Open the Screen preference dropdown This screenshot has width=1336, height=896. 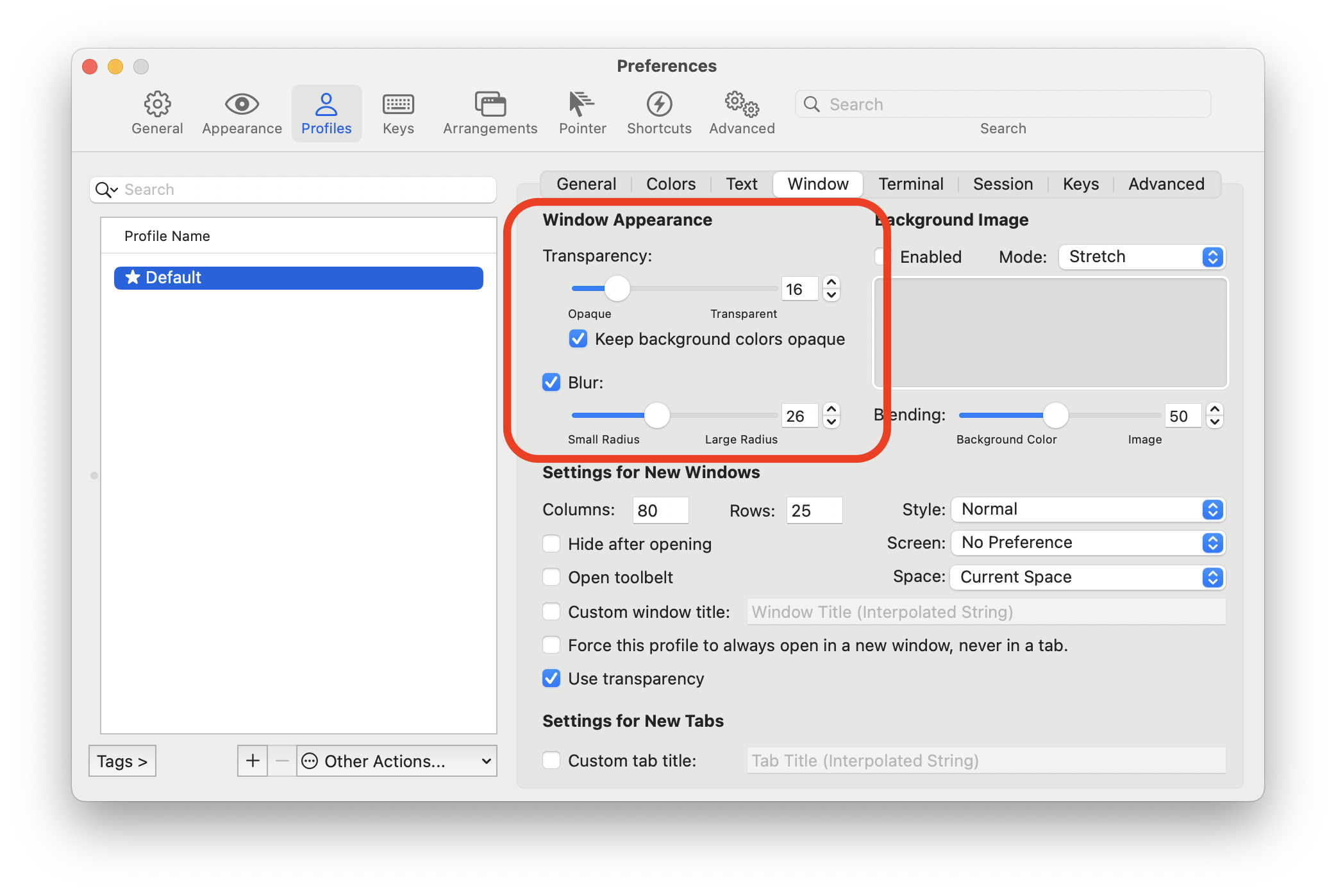click(x=1087, y=542)
